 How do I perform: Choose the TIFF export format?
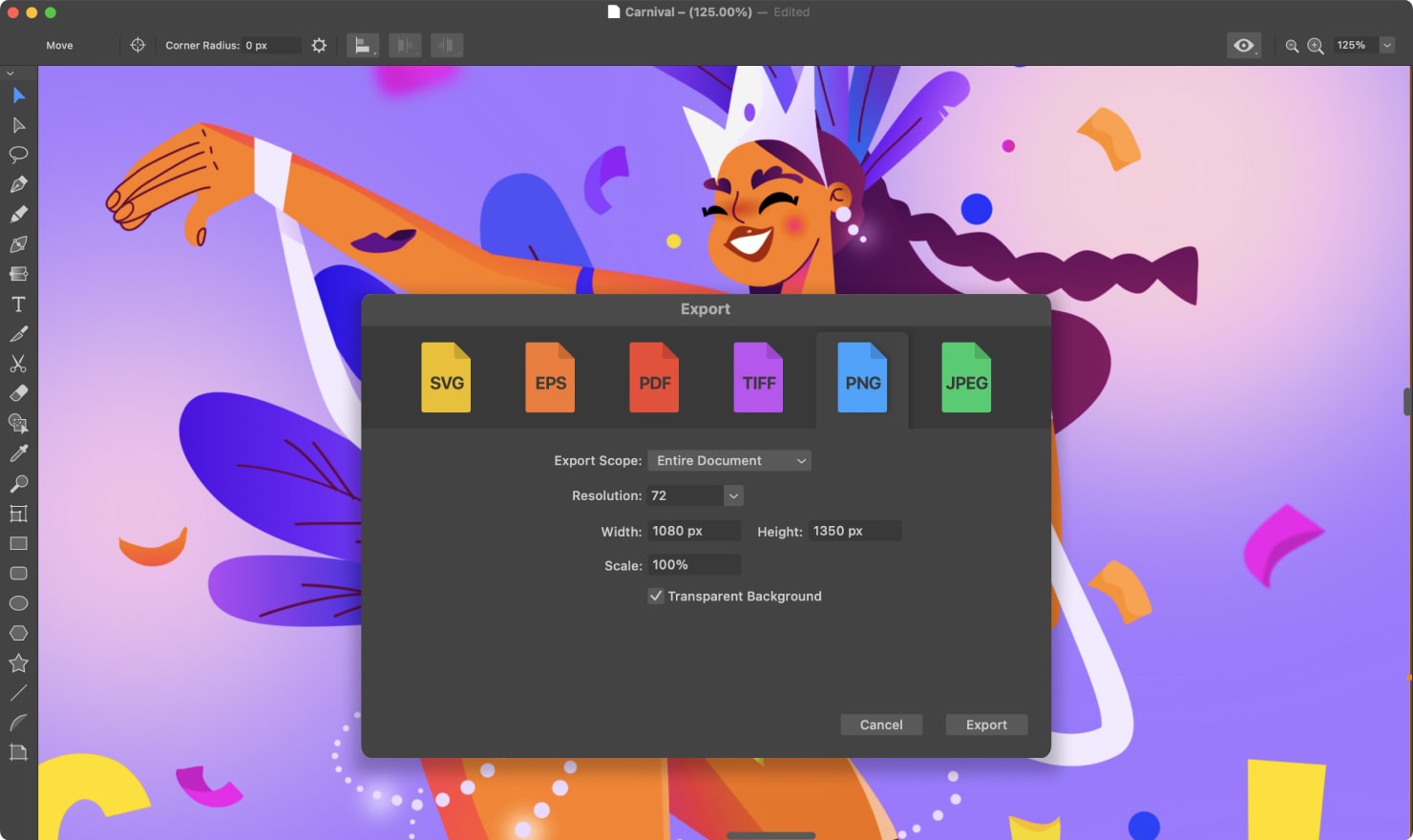[x=758, y=378]
